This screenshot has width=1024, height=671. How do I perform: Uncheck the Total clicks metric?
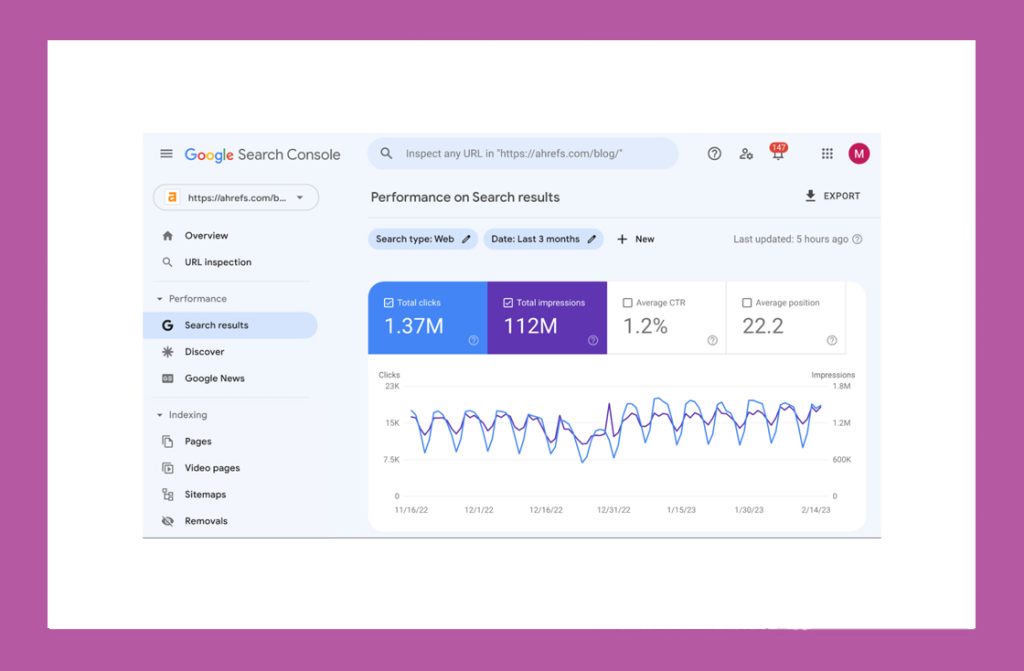(389, 303)
